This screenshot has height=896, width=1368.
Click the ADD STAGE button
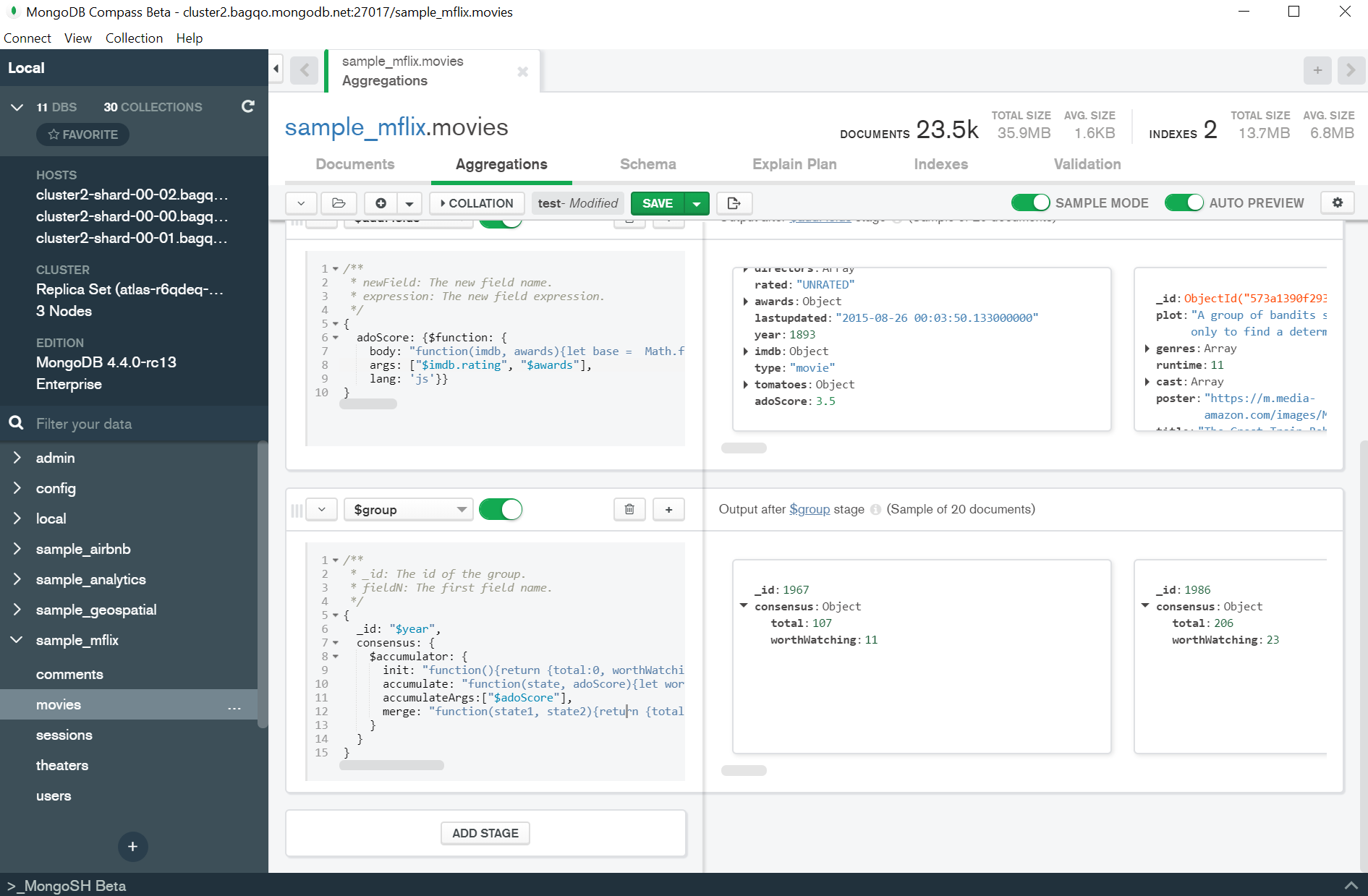(485, 833)
